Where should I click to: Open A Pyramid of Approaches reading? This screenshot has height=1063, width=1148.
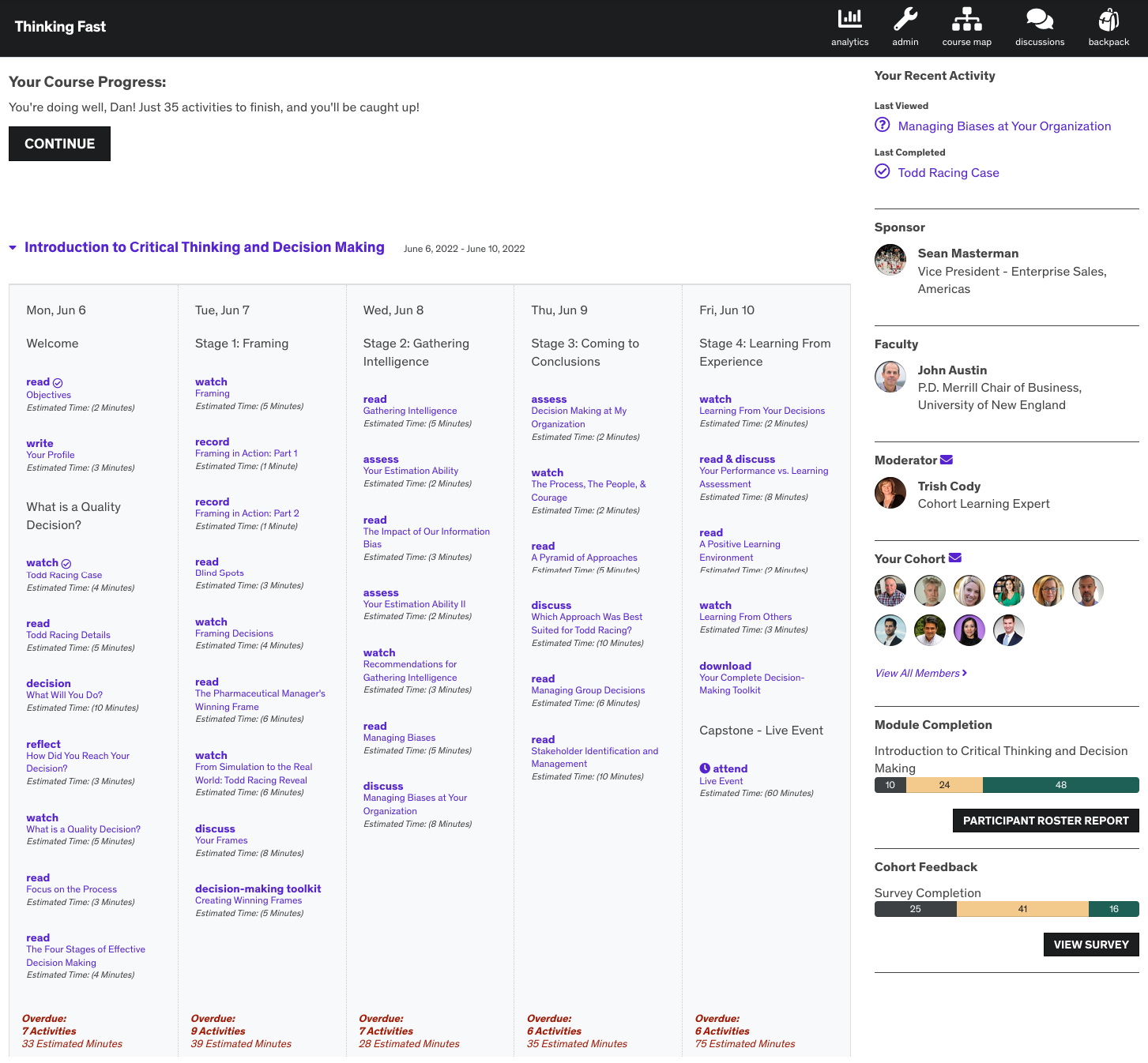coord(584,558)
